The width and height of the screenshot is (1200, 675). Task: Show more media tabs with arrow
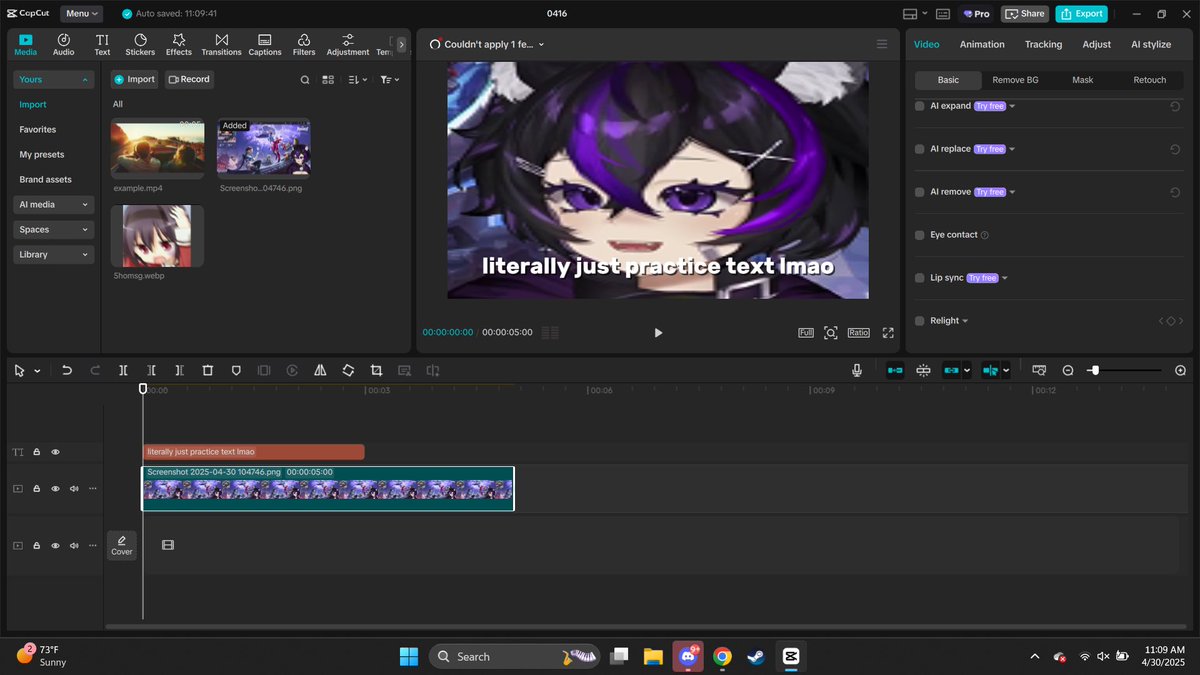pyautogui.click(x=401, y=45)
